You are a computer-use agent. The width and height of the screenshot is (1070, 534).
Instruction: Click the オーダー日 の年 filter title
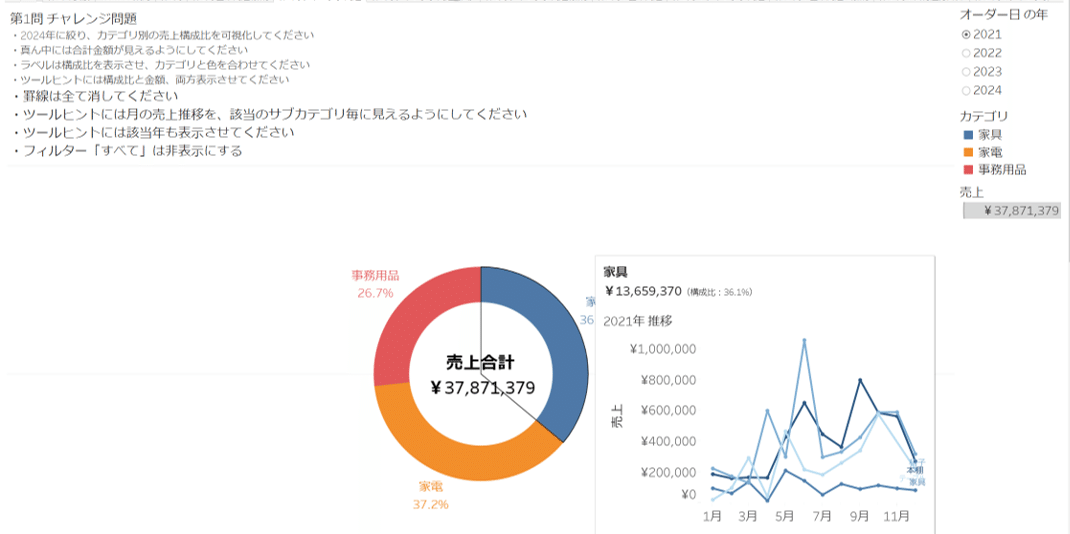(x=1003, y=15)
